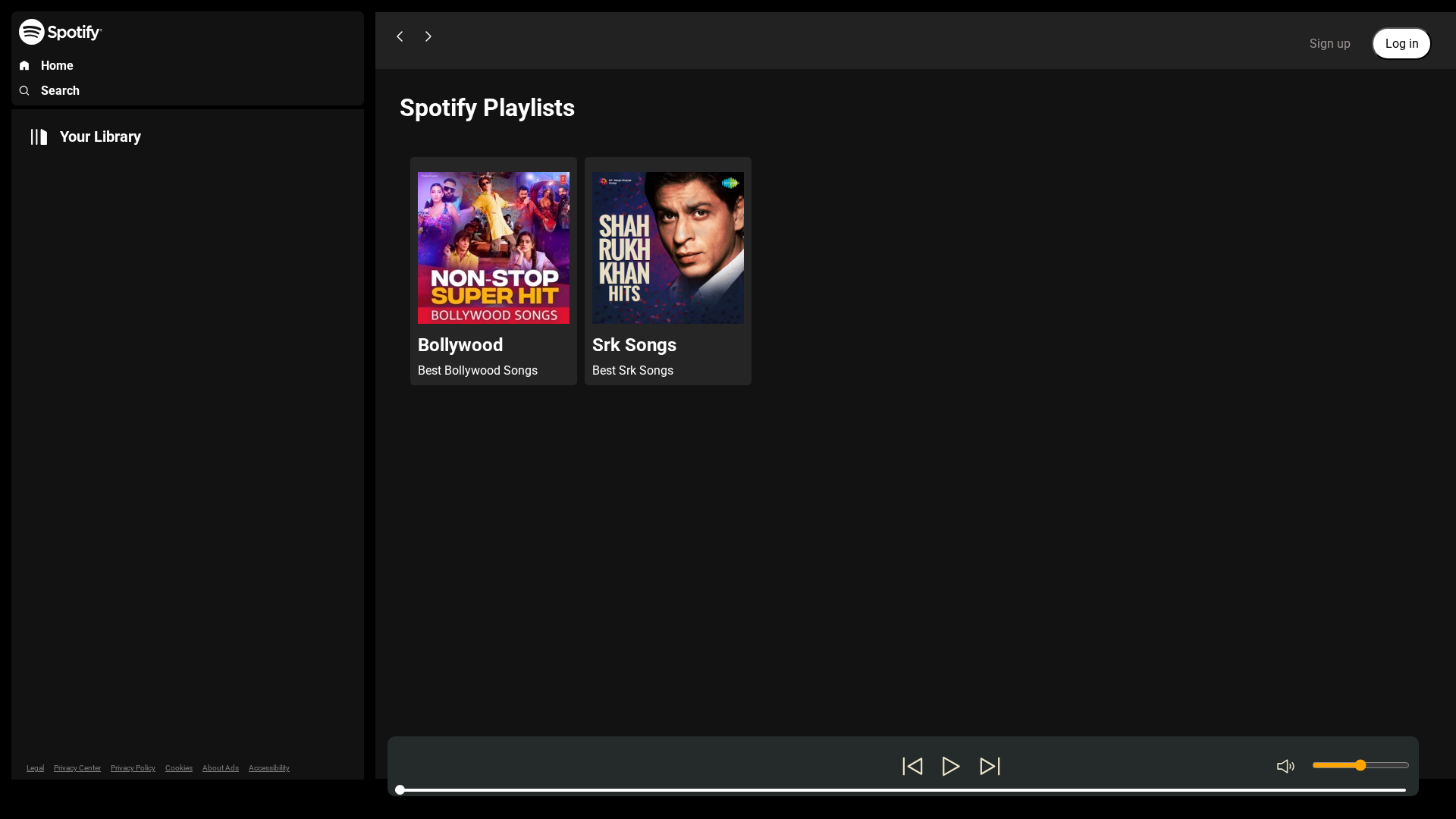The width and height of the screenshot is (1456, 819).
Task: Go forward with the right chevron
Action: pyautogui.click(x=428, y=36)
